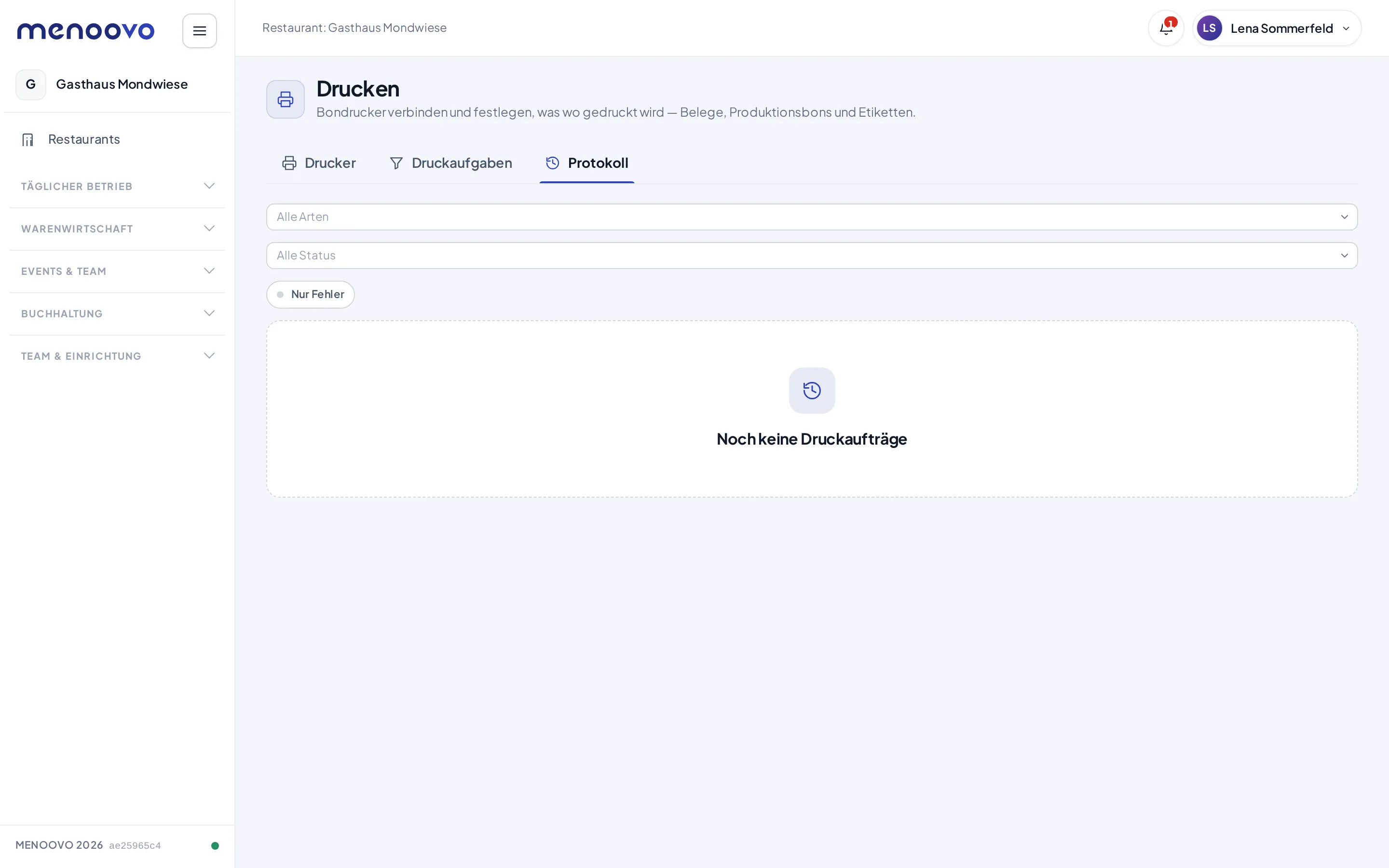Click the menoovo logo

(x=85, y=31)
